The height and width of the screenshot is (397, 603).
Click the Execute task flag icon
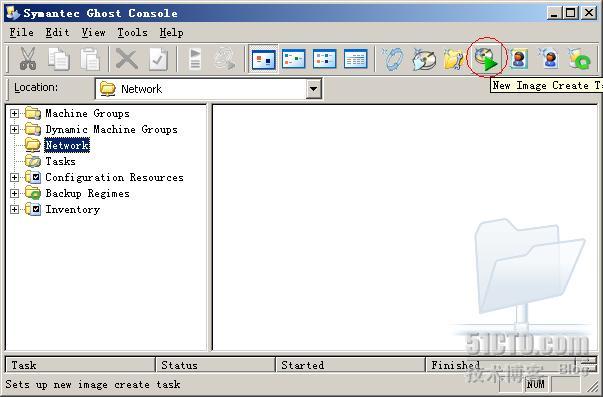point(195,59)
